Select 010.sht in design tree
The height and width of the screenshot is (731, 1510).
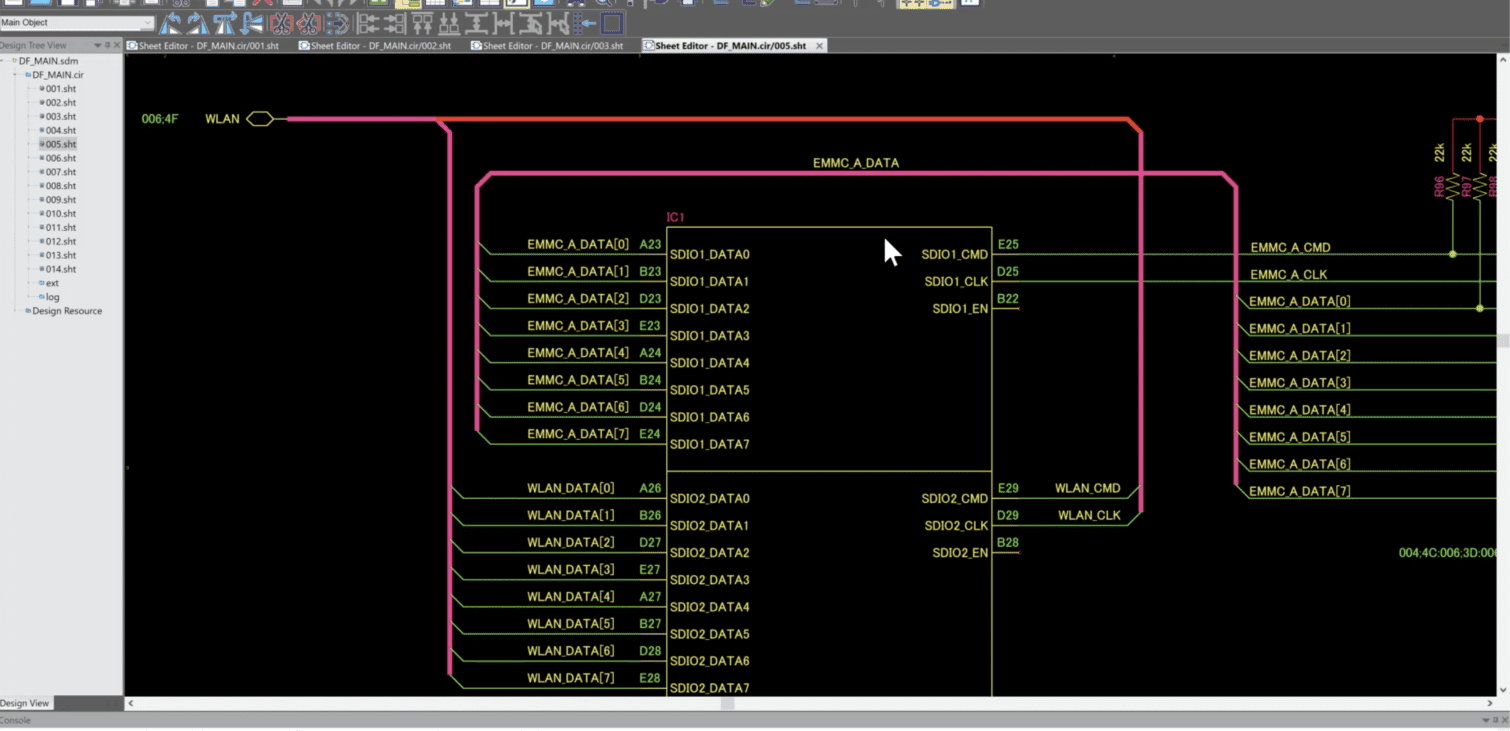click(x=60, y=214)
